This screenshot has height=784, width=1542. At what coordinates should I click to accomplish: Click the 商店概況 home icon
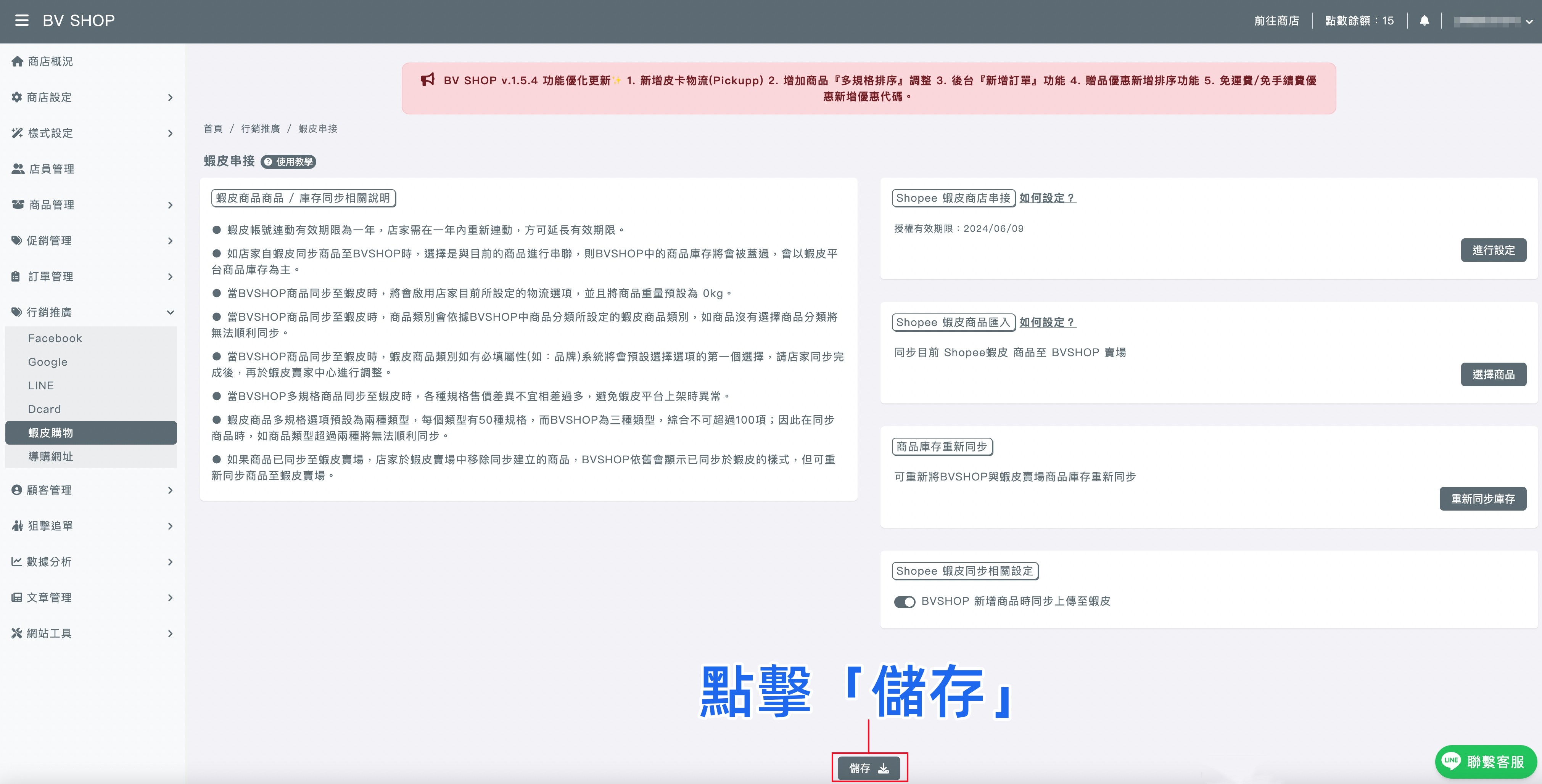[18, 61]
